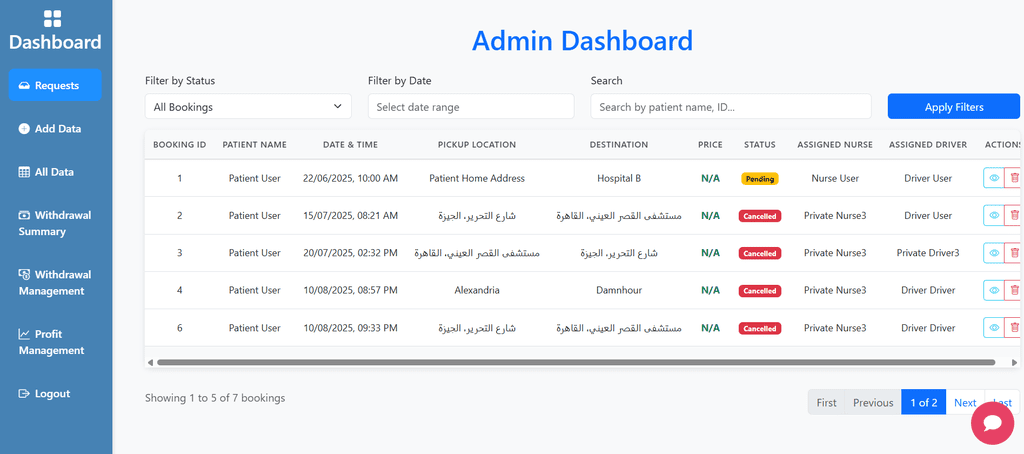Delete booking 6 using trash icon
Image resolution: width=1024 pixels, height=454 pixels.
click(x=1014, y=328)
